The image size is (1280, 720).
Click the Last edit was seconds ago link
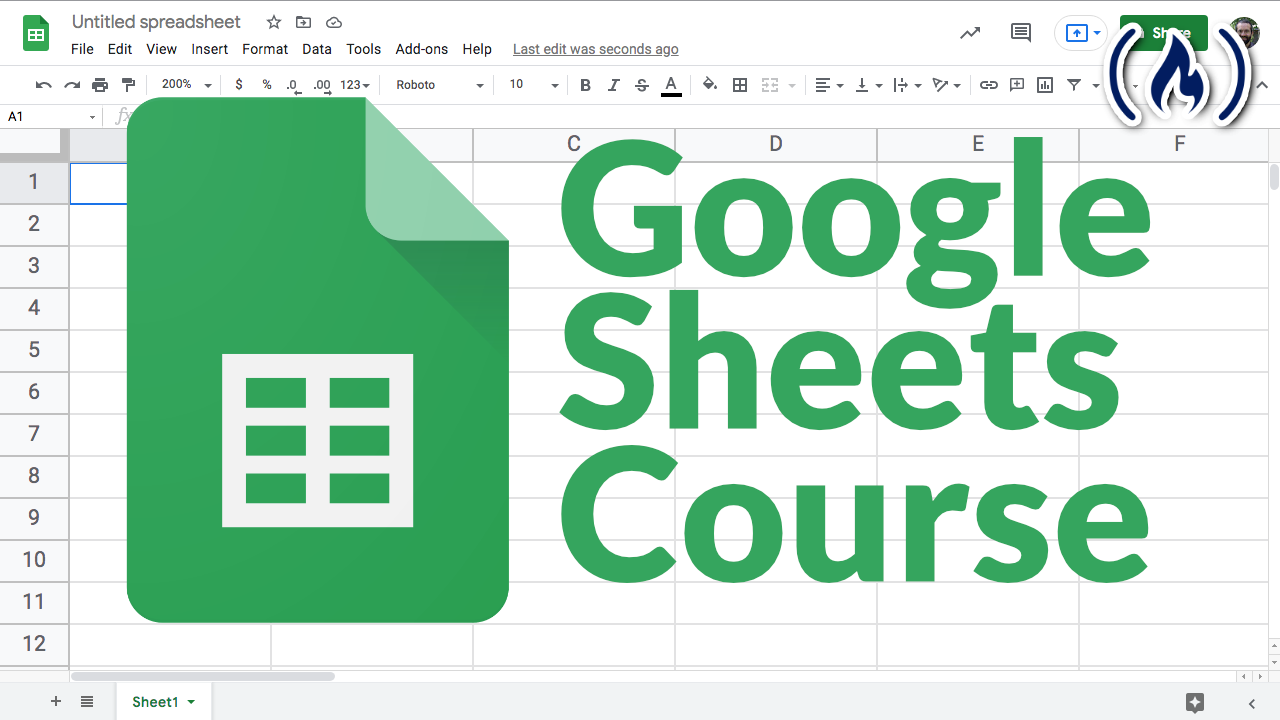point(595,49)
